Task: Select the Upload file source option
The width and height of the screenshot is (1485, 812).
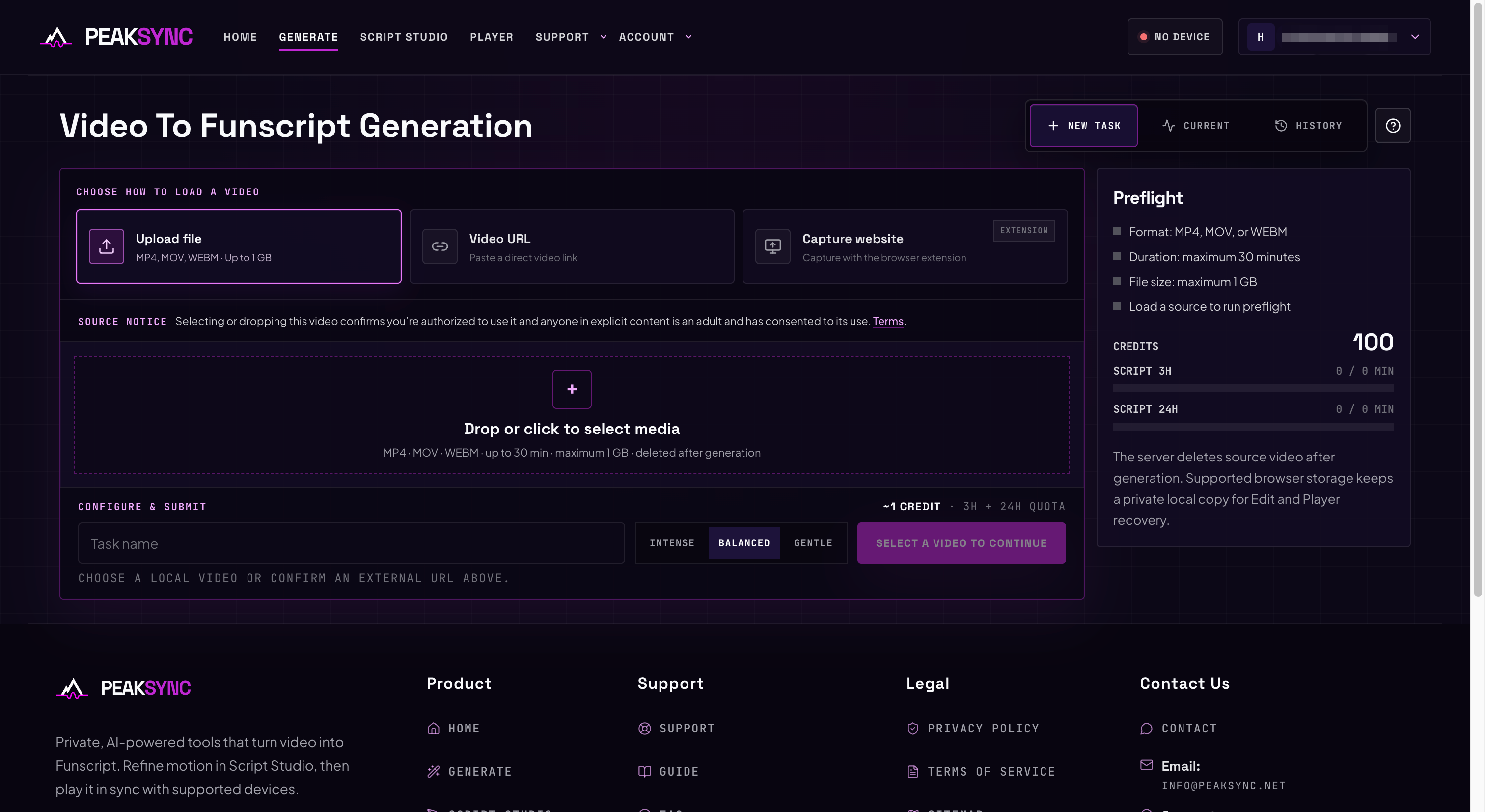Action: point(239,246)
